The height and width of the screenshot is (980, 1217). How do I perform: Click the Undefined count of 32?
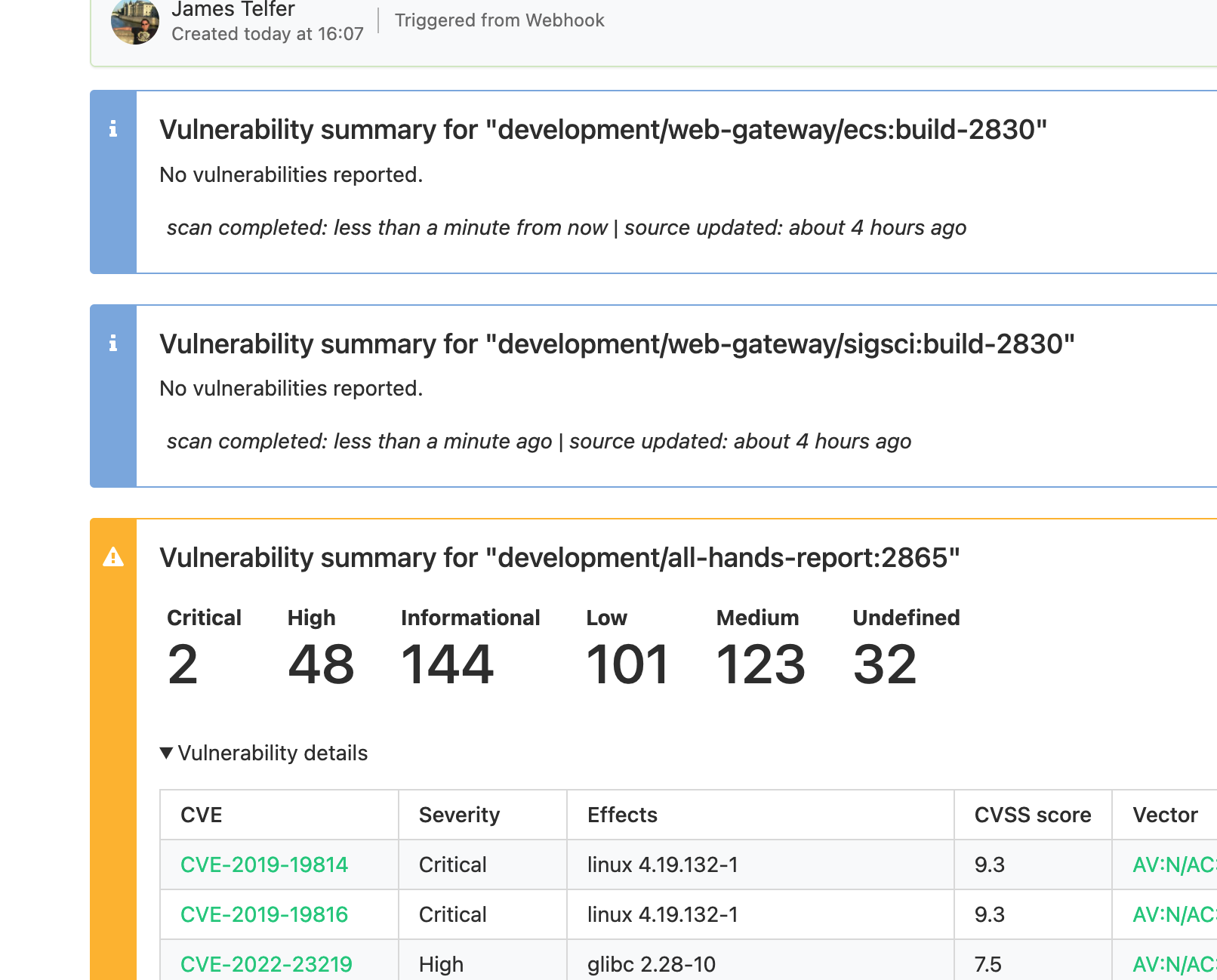tap(885, 664)
